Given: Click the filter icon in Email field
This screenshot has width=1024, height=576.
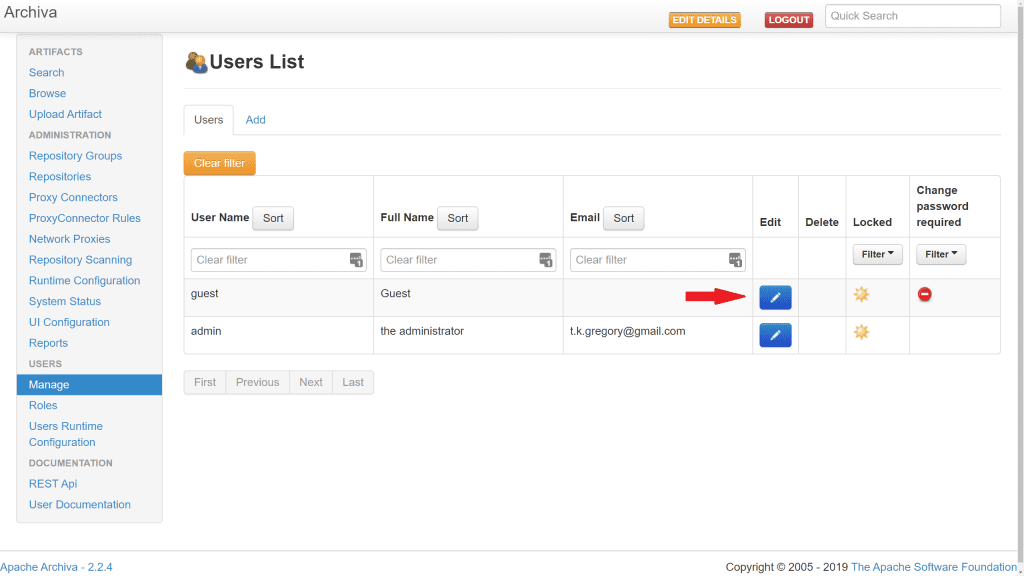Looking at the screenshot, I should [x=735, y=260].
